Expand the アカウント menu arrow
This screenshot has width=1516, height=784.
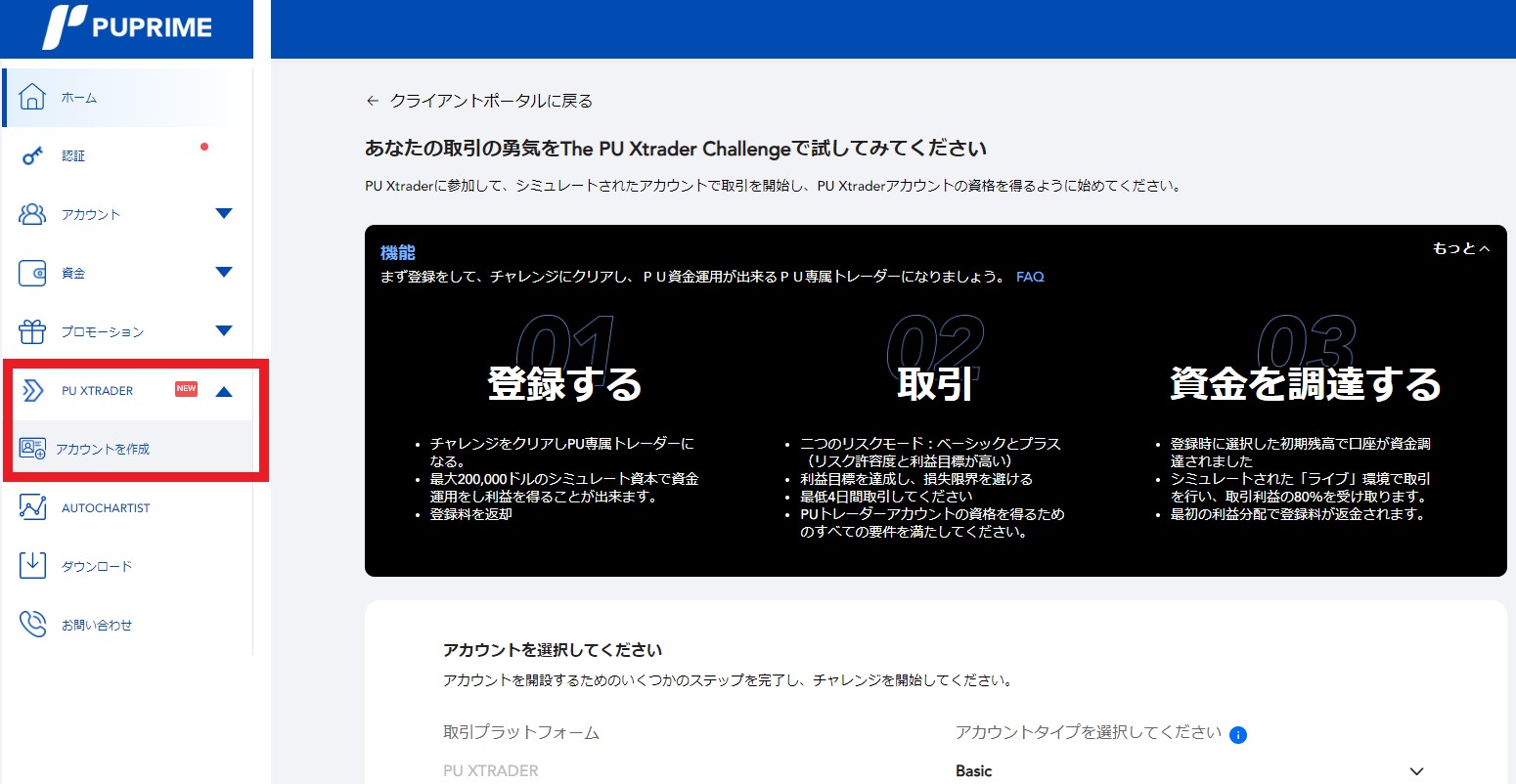click(224, 214)
